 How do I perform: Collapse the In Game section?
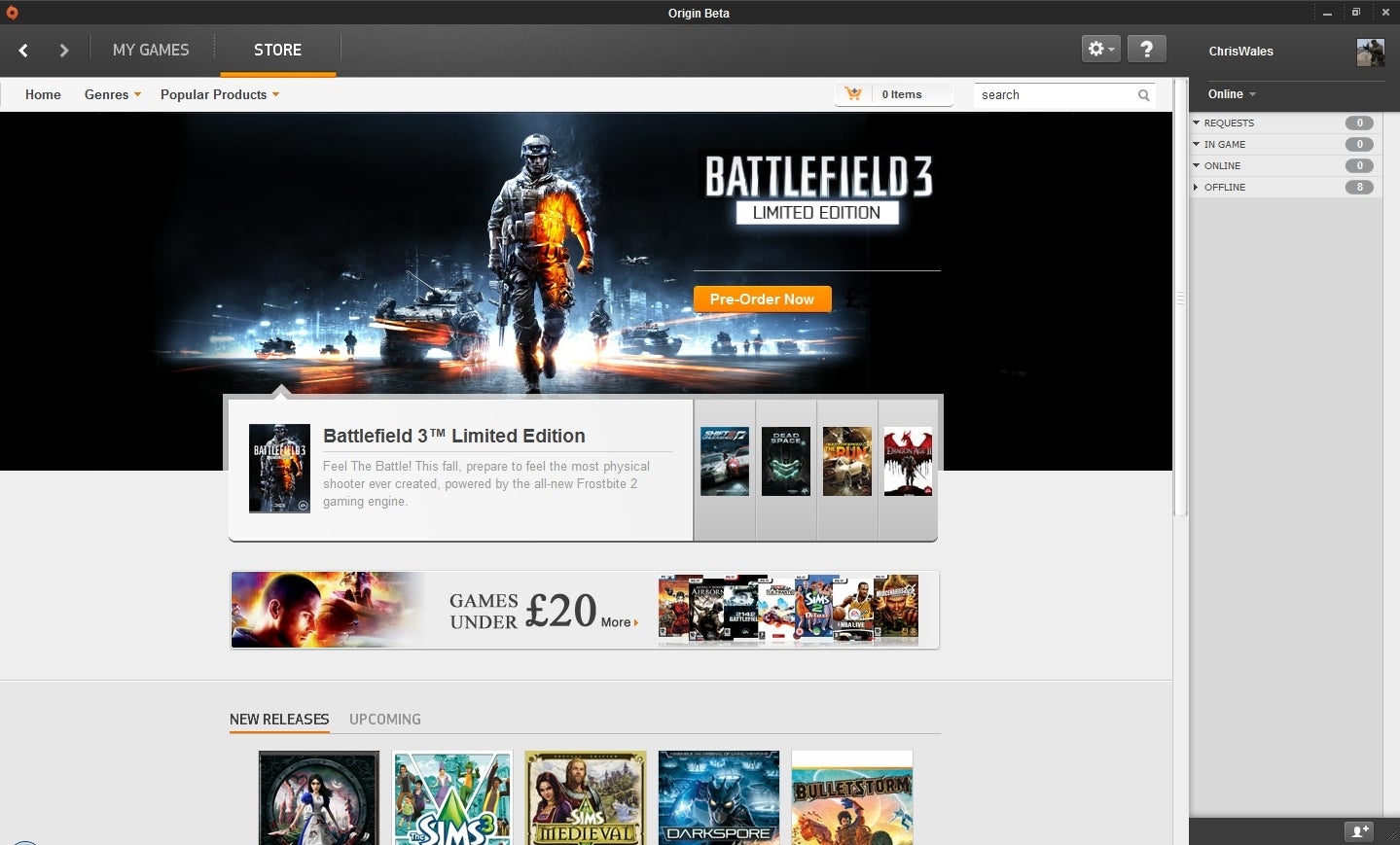click(x=1197, y=144)
